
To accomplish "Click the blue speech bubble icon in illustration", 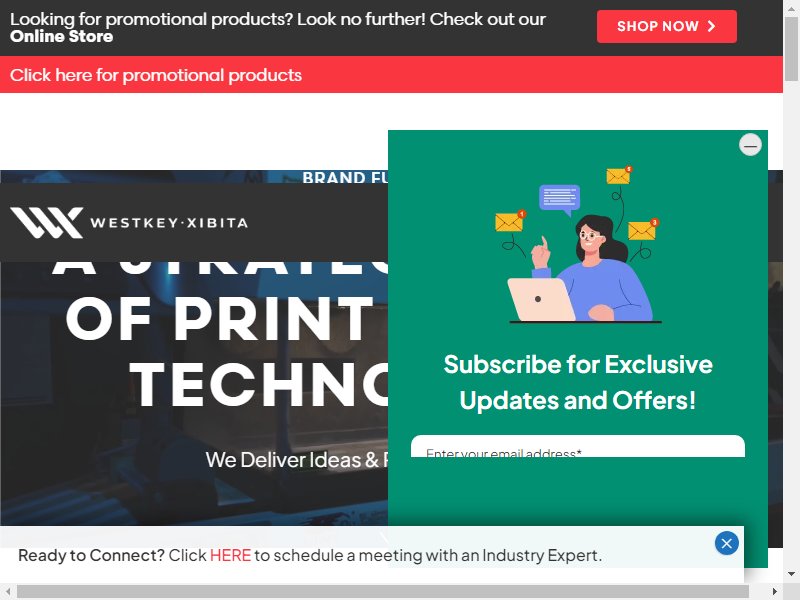I will point(559,198).
